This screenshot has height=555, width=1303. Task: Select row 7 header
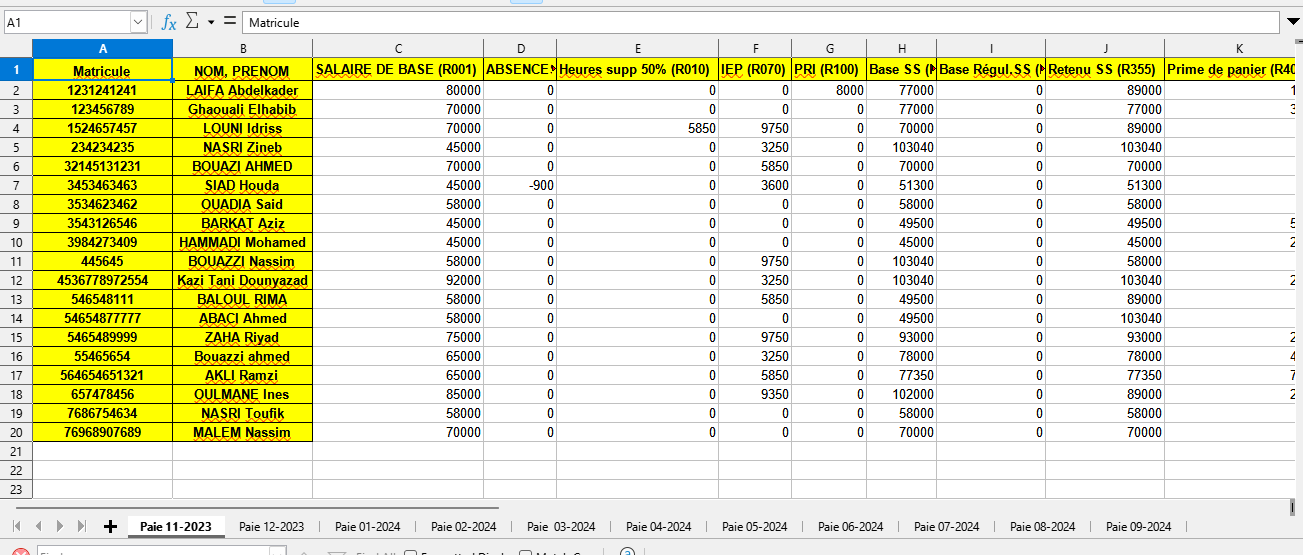coord(16,185)
